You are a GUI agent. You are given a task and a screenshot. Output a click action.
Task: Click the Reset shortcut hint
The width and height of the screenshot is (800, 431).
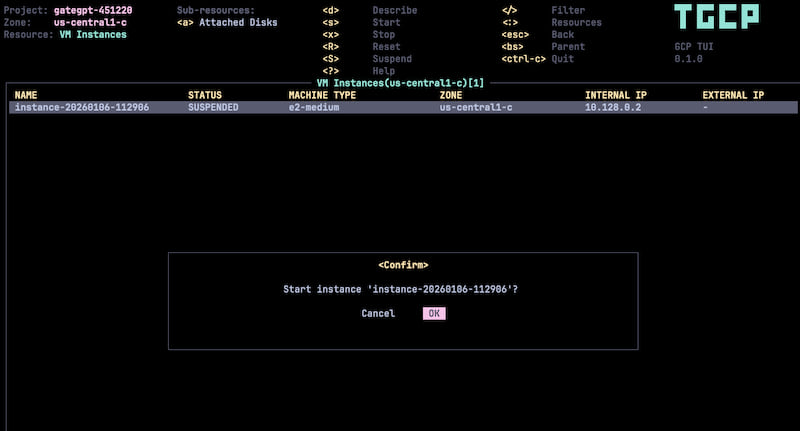386,46
